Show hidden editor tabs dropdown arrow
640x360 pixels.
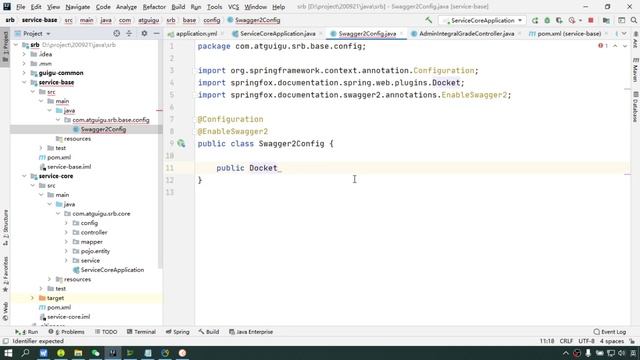point(624,33)
